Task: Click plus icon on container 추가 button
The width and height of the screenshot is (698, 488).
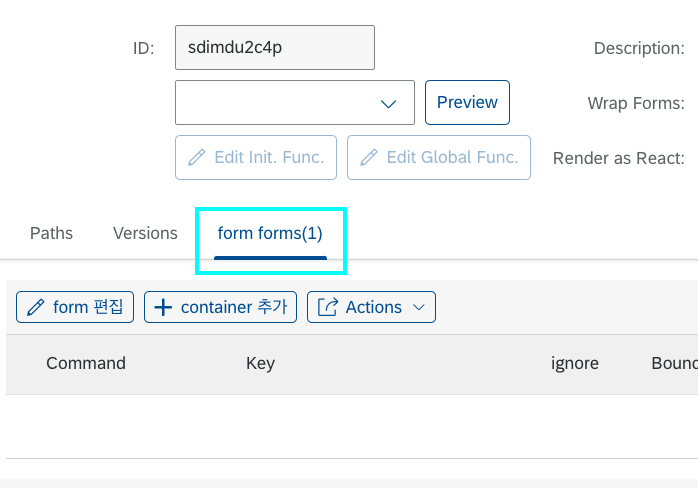Action: pyautogui.click(x=163, y=307)
